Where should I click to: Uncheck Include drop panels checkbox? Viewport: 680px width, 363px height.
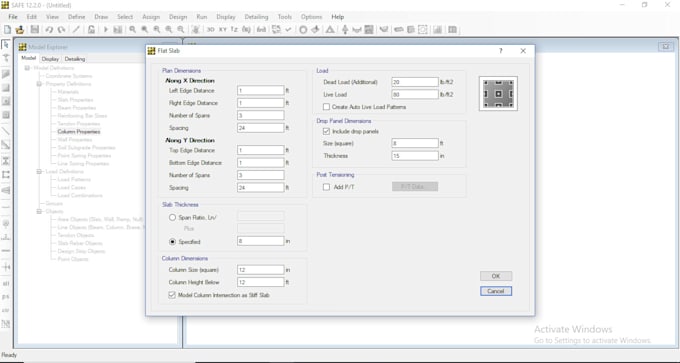click(x=327, y=131)
